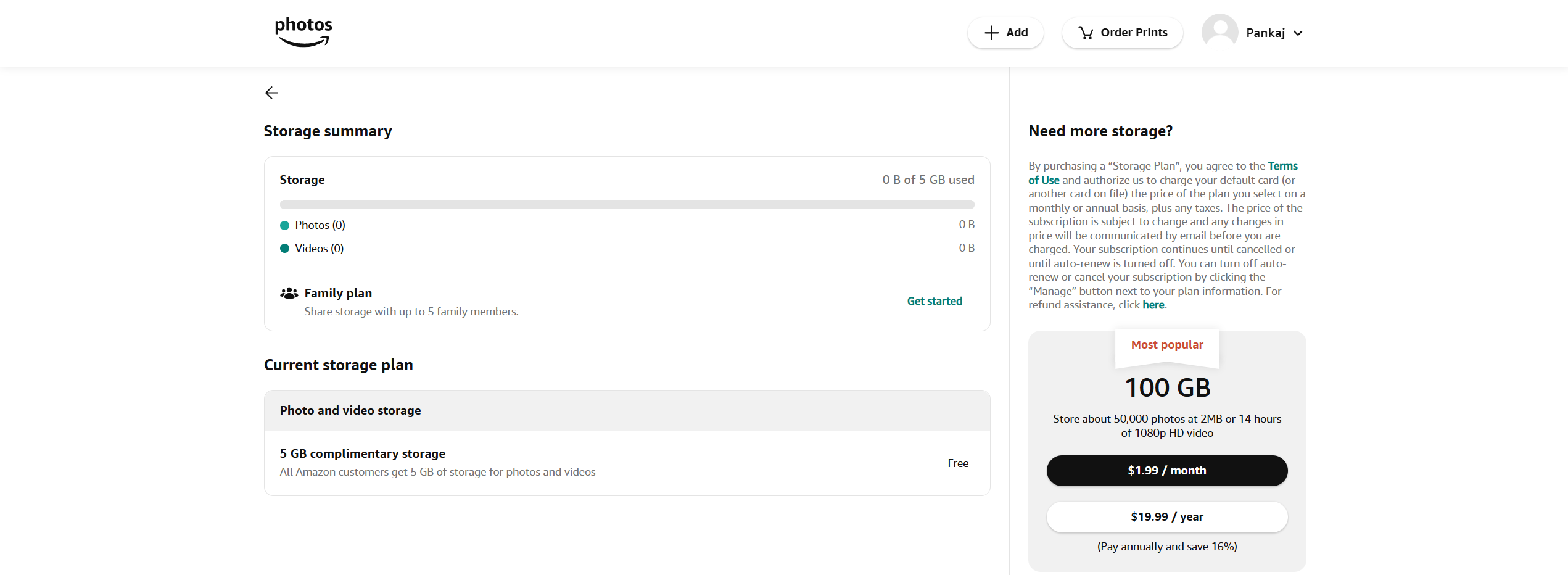Click the storage usage progress bar
1568x575 pixels.
pos(627,204)
